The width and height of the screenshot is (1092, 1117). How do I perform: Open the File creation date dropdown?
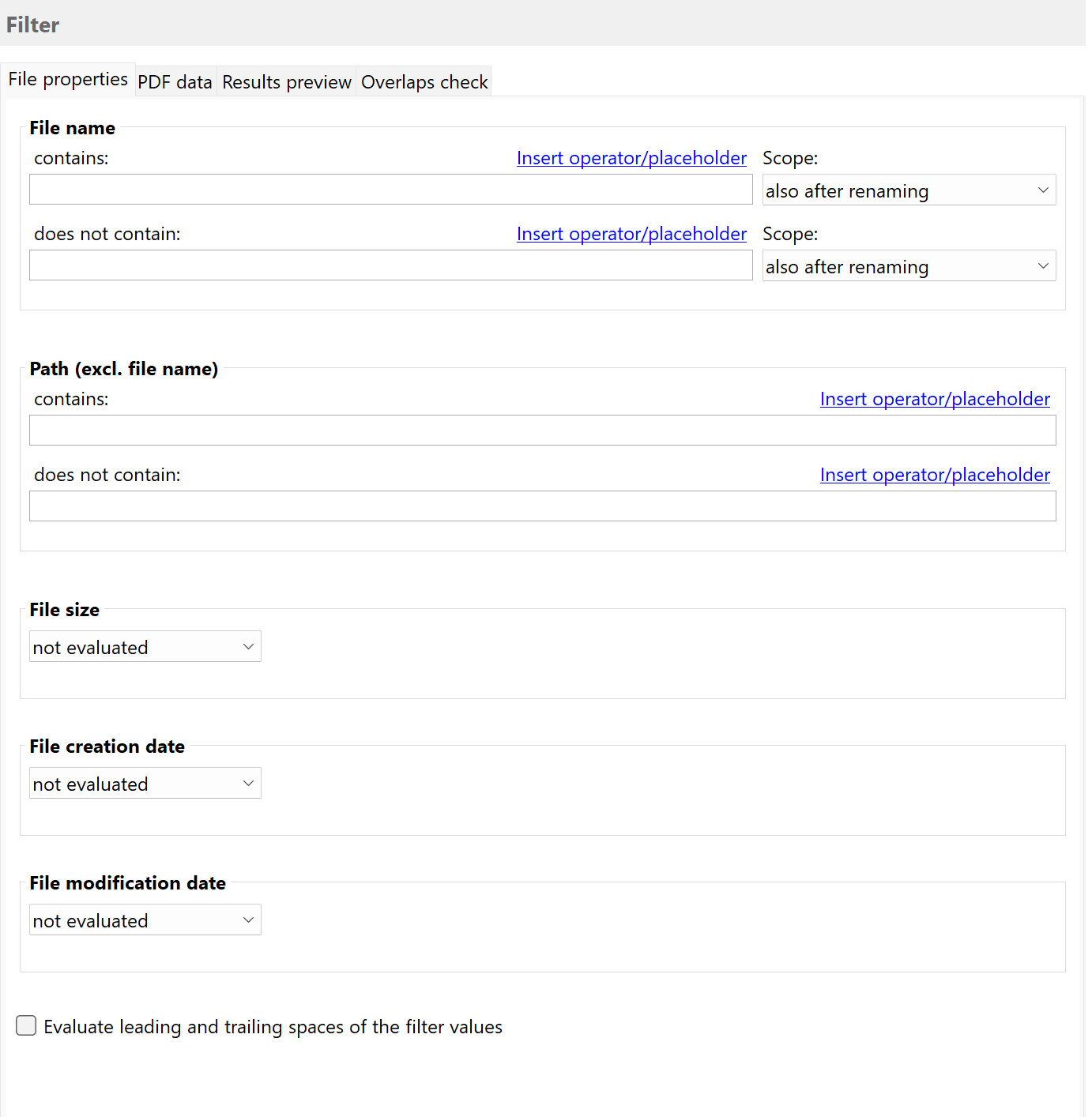tap(145, 783)
